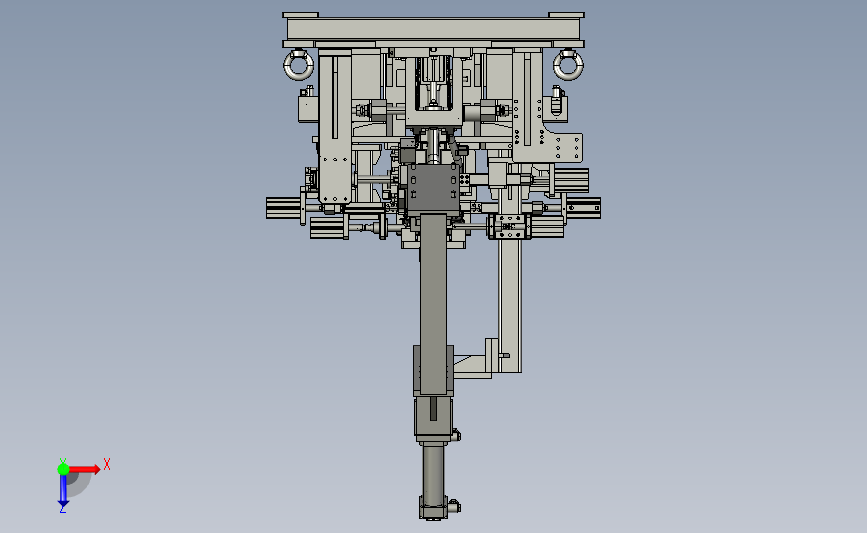Select the right lifting eye bolt ring
The height and width of the screenshot is (533, 867).
click(x=568, y=65)
